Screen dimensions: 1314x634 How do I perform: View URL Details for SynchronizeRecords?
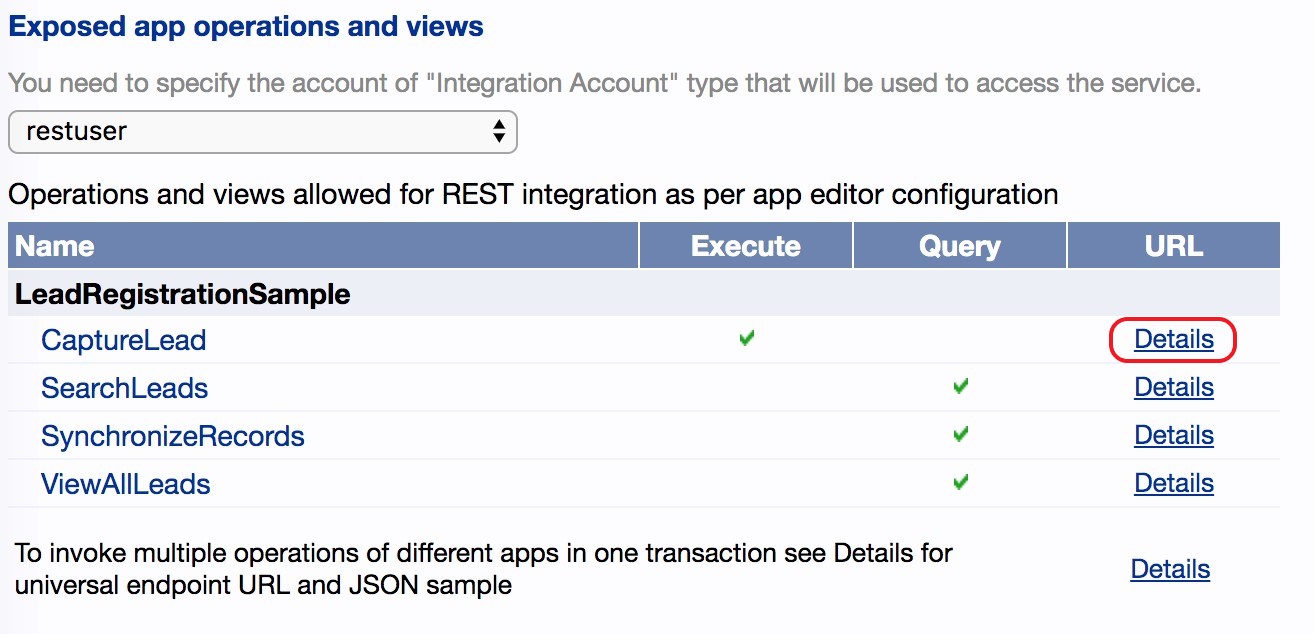1173,436
